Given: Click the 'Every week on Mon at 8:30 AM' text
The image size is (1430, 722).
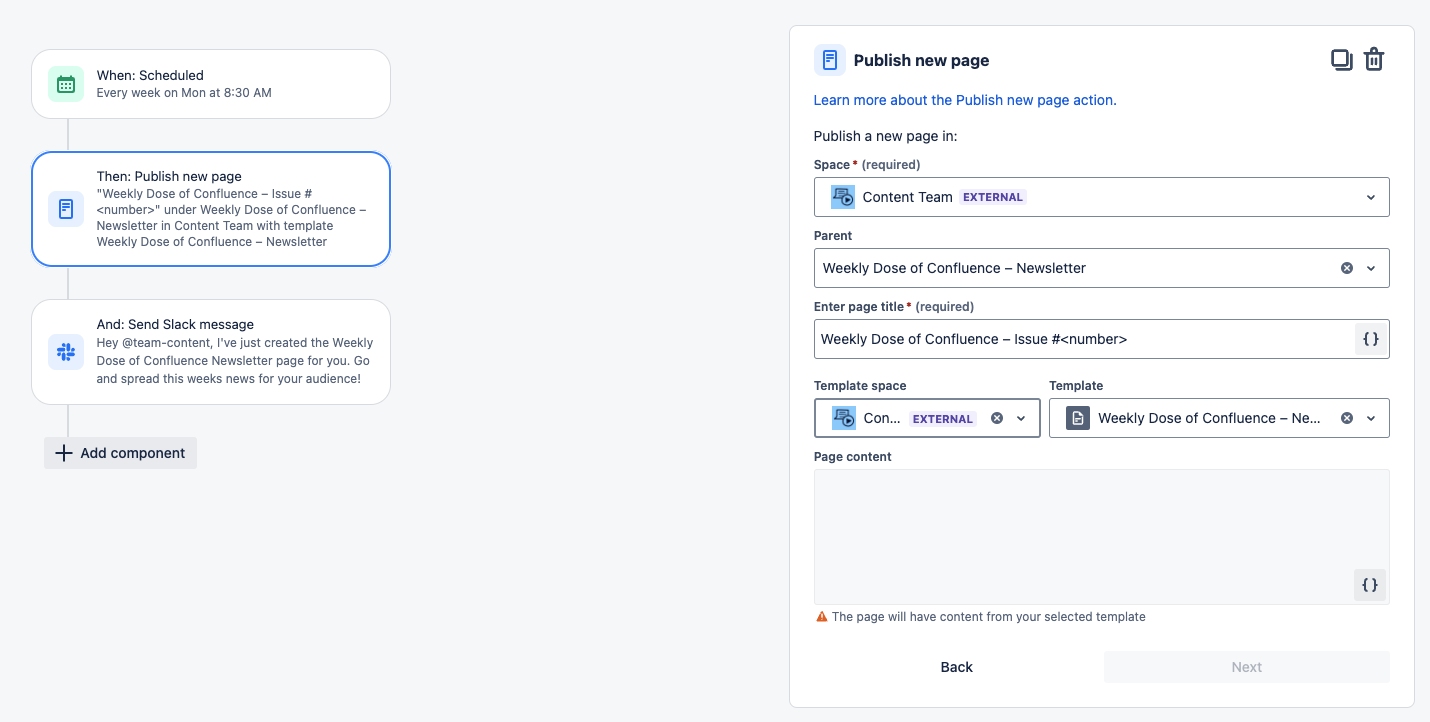Looking at the screenshot, I should 184,93.
